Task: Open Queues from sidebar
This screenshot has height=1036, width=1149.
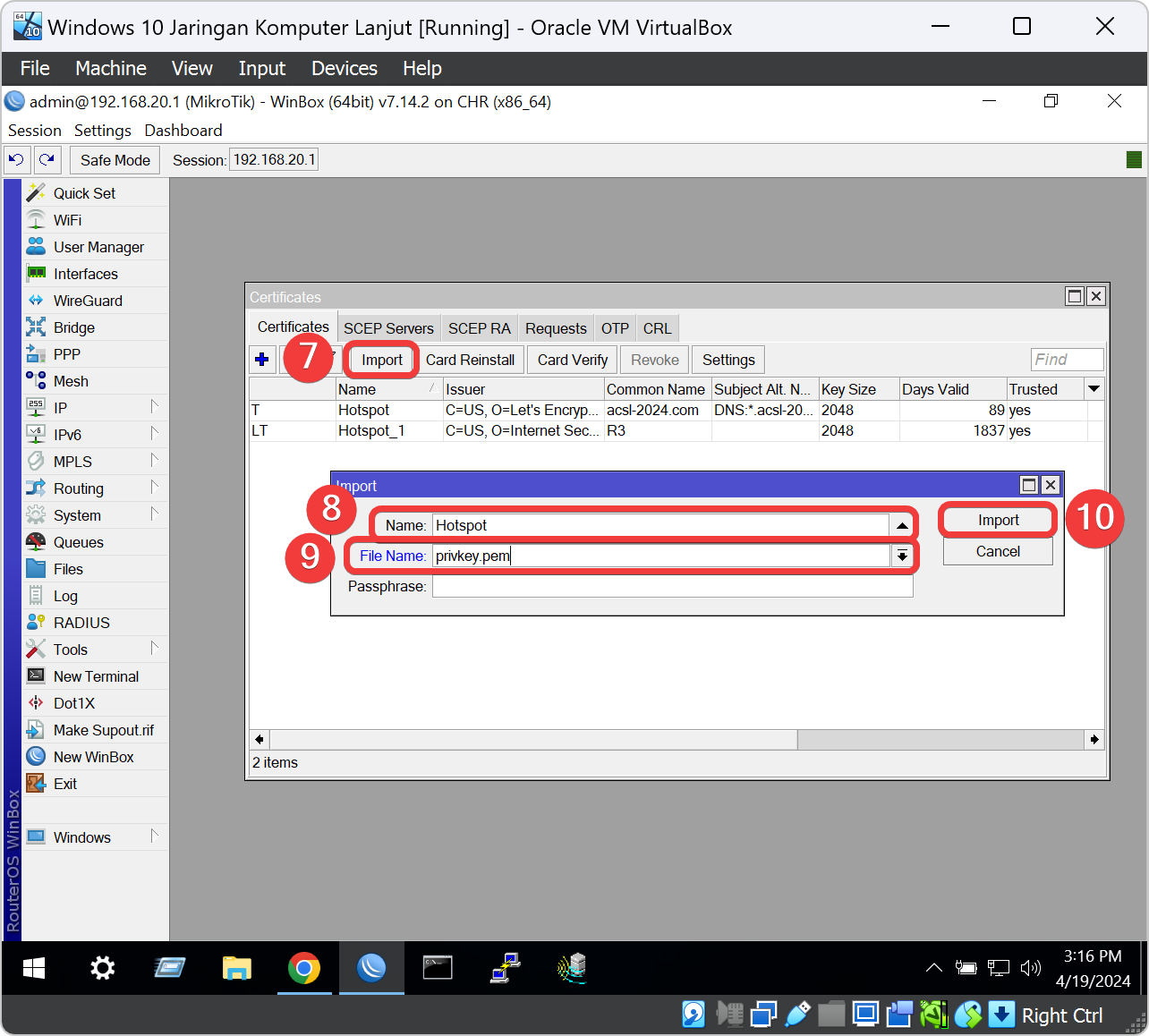Action: pyautogui.click(x=78, y=542)
